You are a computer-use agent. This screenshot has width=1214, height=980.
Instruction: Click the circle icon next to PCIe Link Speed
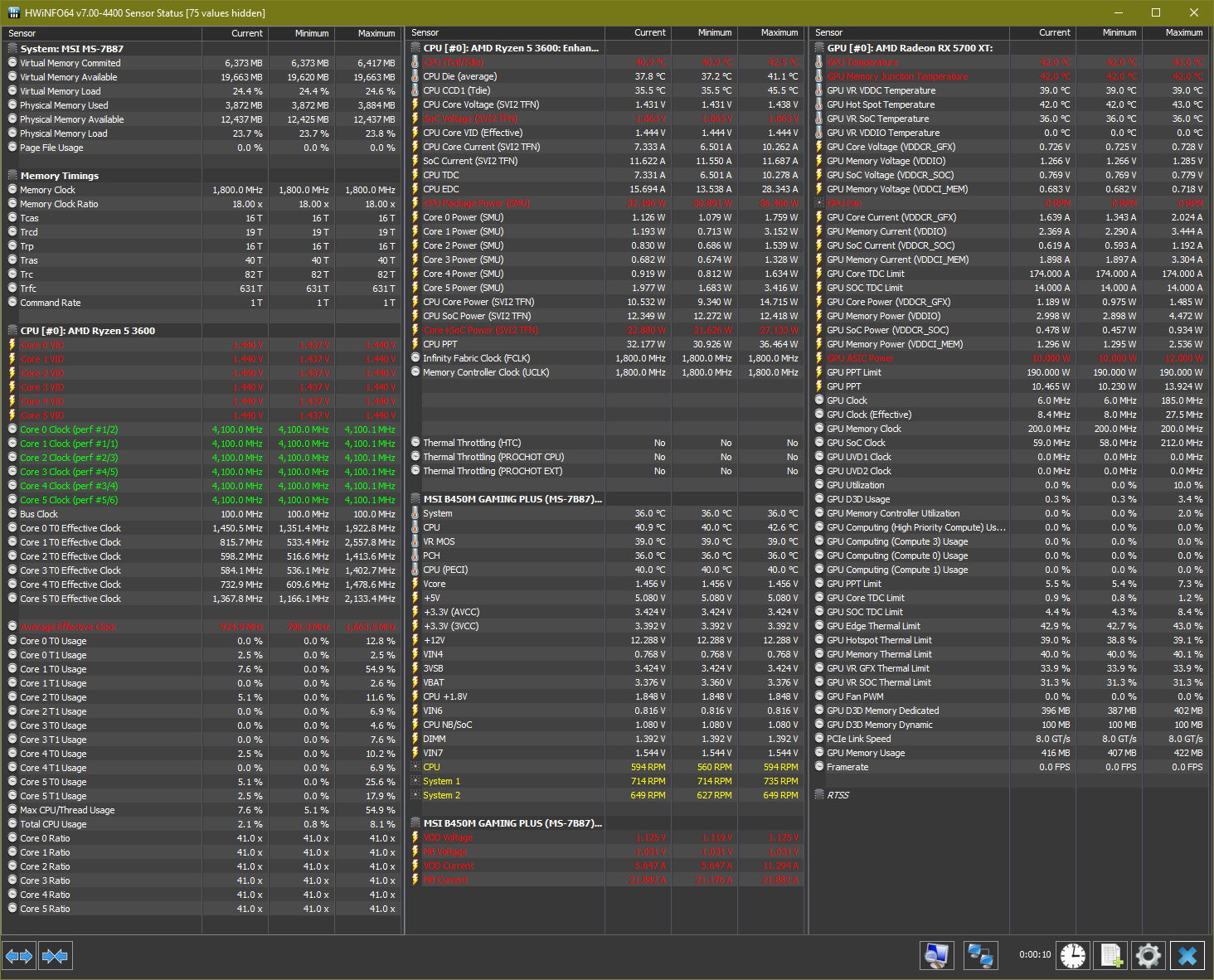819,739
